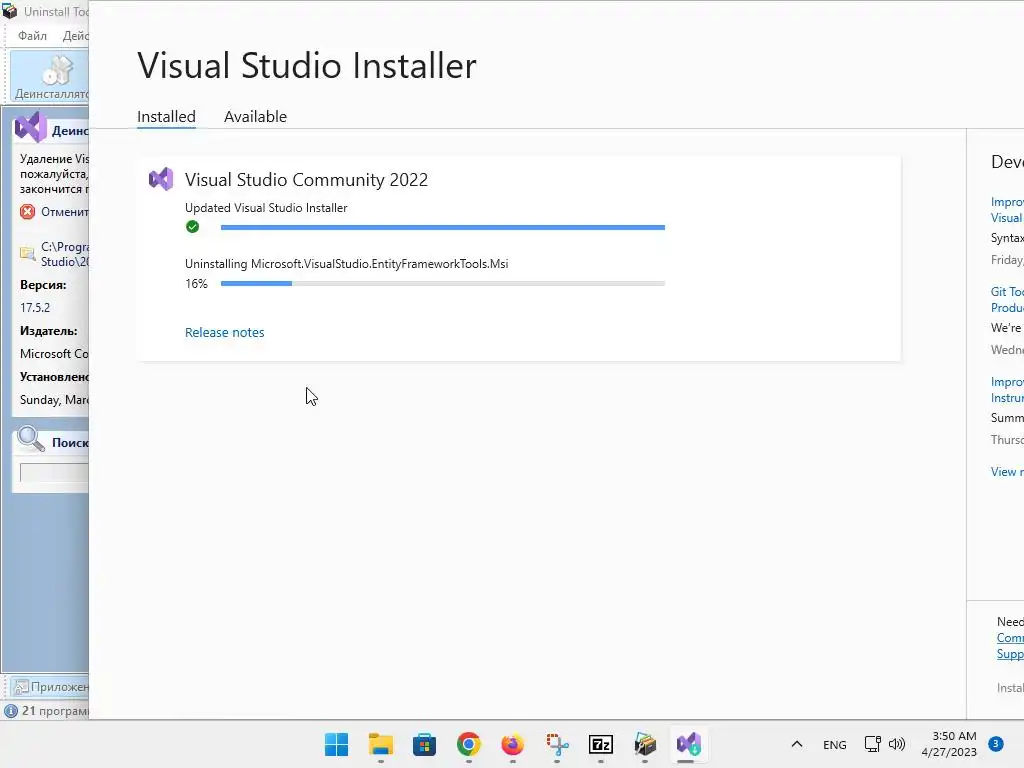Click the completed Updated Visual Studio Installer progress bar
Screen dimensions: 1024x768
click(443, 227)
